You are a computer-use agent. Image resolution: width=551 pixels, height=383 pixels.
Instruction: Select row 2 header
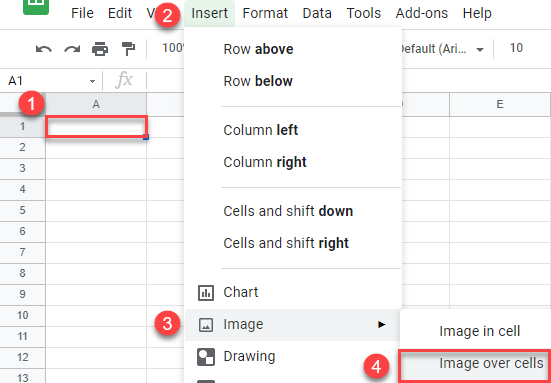click(x=22, y=148)
